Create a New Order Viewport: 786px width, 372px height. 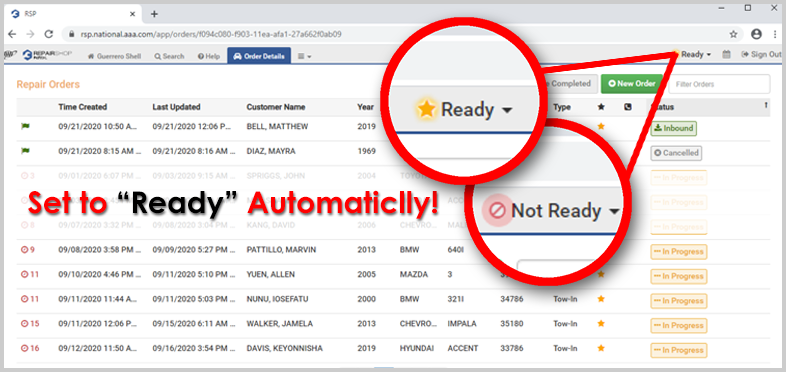[x=632, y=84]
